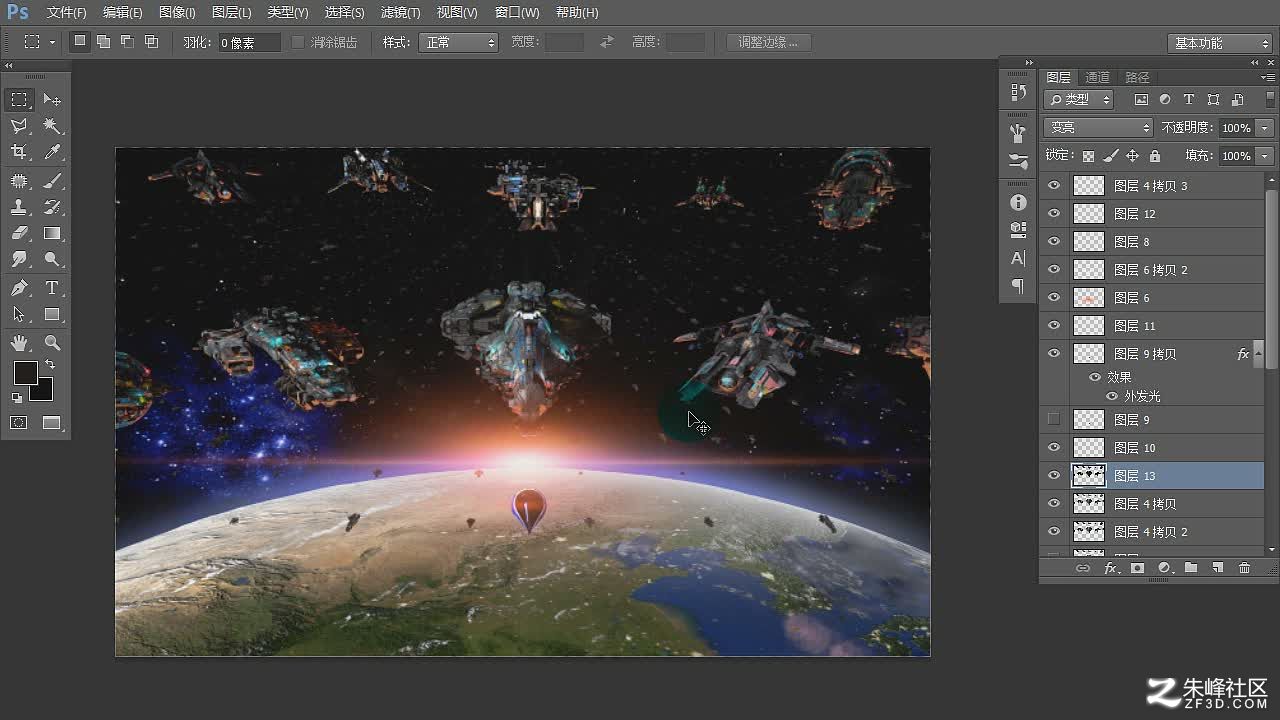The width and height of the screenshot is (1280, 720).
Task: Click the 羽化 feather input field
Action: [249, 43]
